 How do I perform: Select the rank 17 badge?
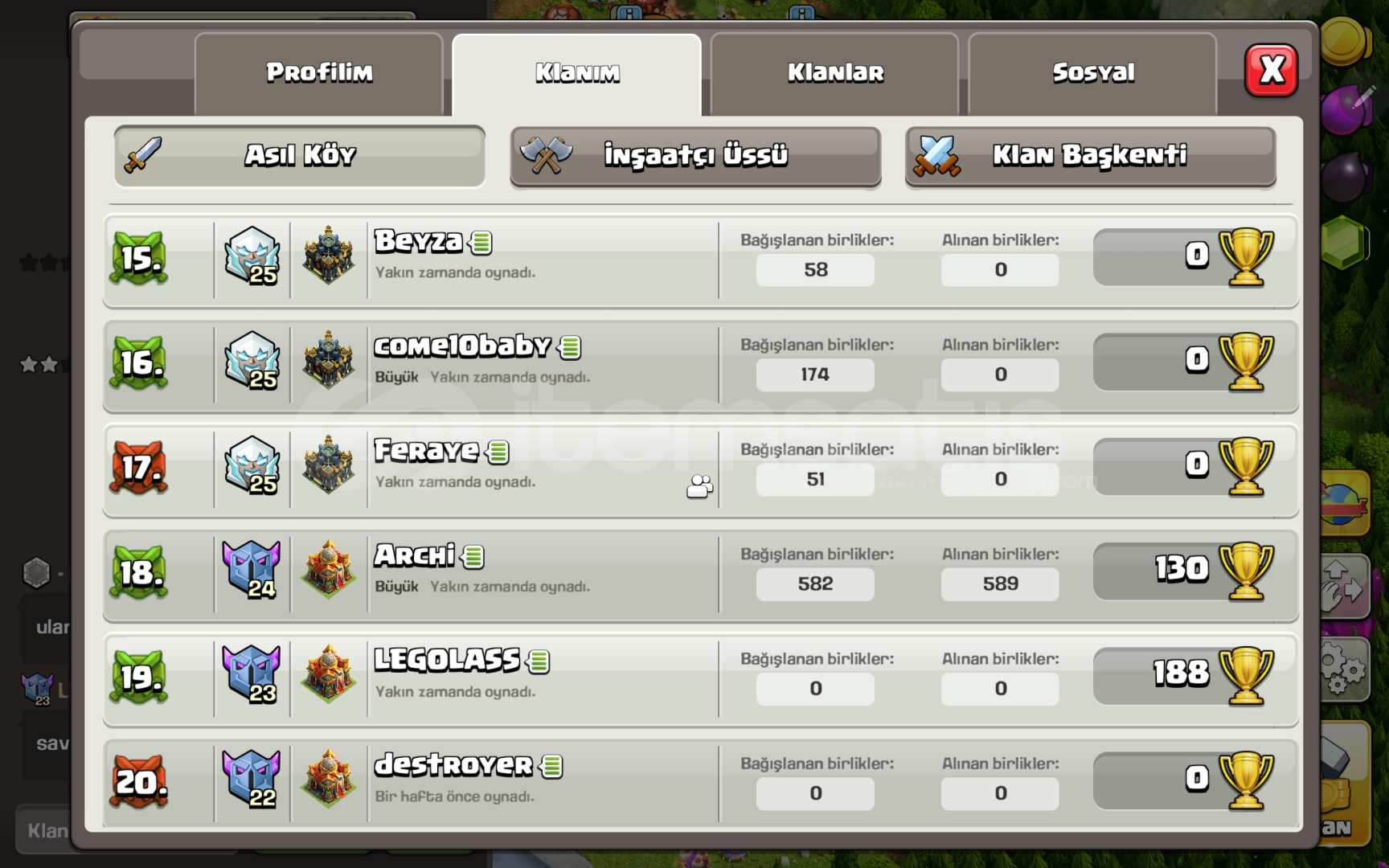pos(139,467)
